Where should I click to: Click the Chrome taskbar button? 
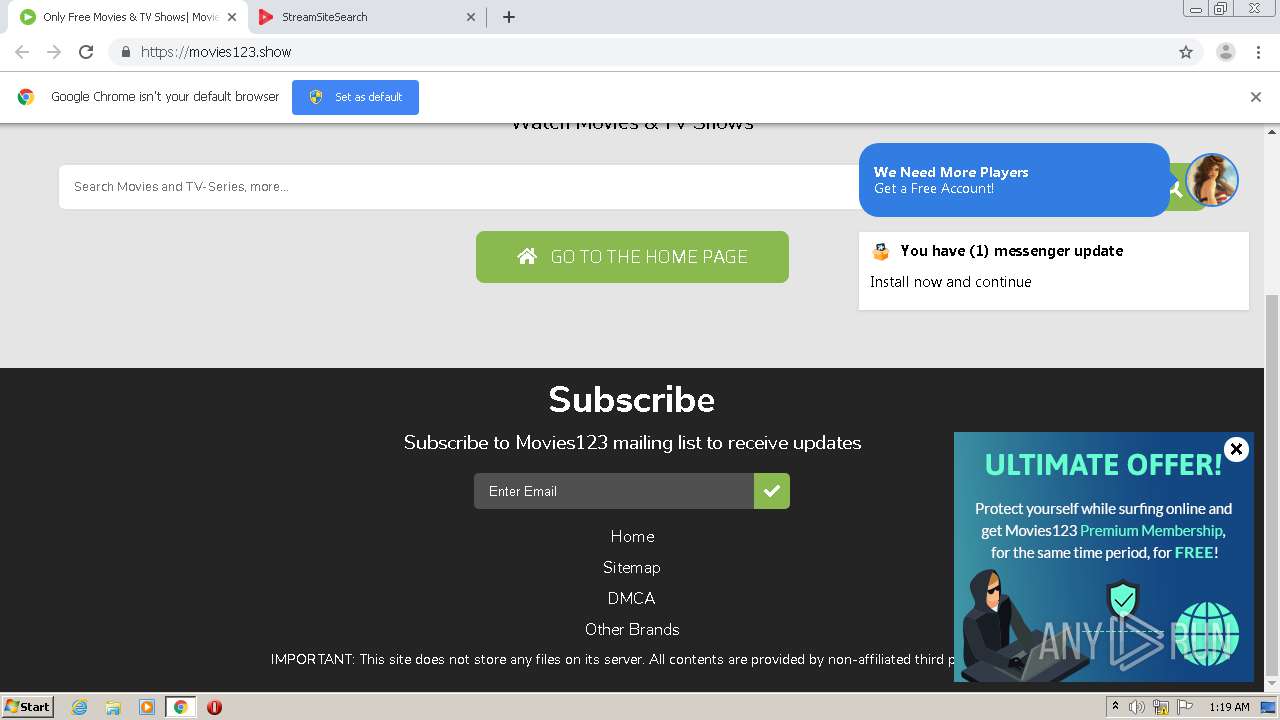pos(181,707)
